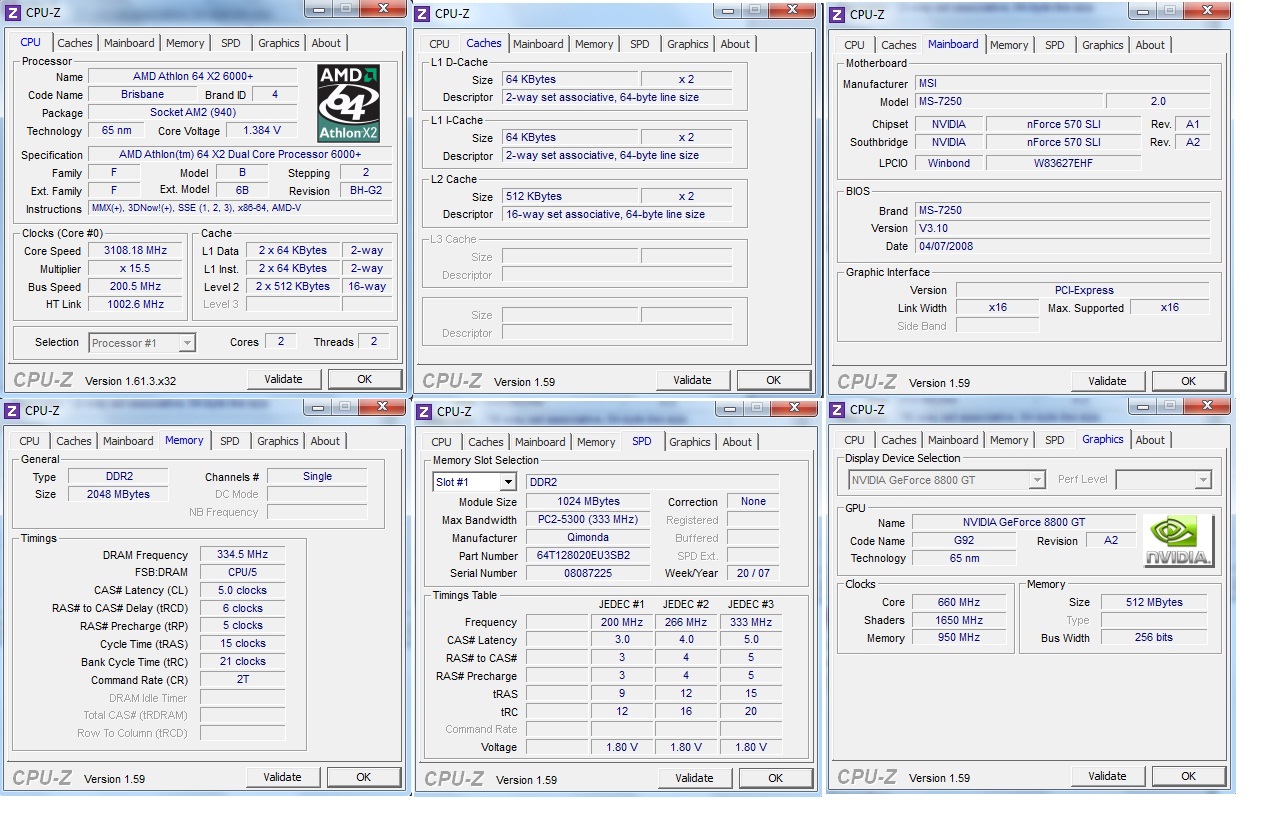Click OK in the Memory window
This screenshot has height=836, width=1272.
coord(364,777)
